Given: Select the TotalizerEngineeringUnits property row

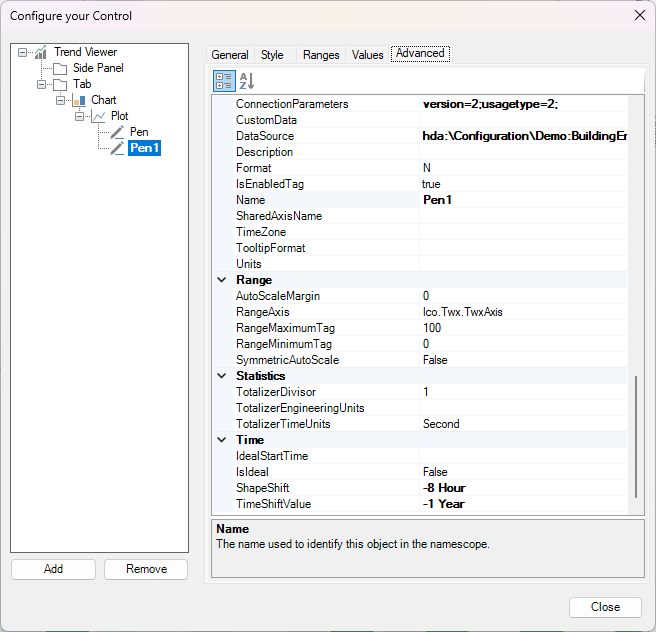Looking at the screenshot, I should pos(430,408).
